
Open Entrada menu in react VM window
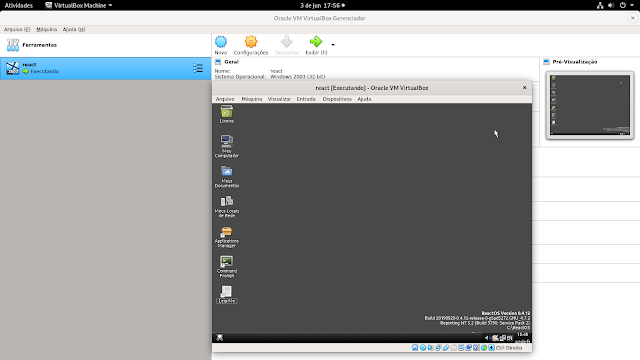306,99
